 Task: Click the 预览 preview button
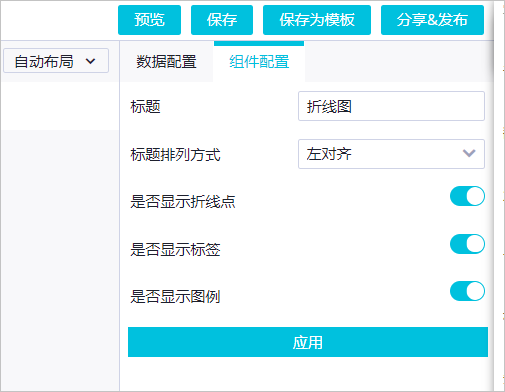click(149, 20)
